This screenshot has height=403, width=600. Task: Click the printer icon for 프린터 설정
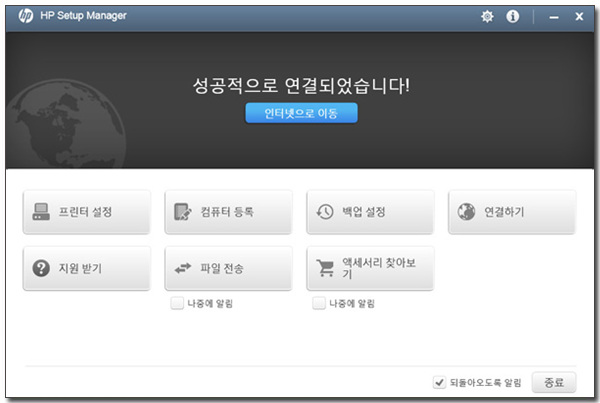[x=42, y=212]
